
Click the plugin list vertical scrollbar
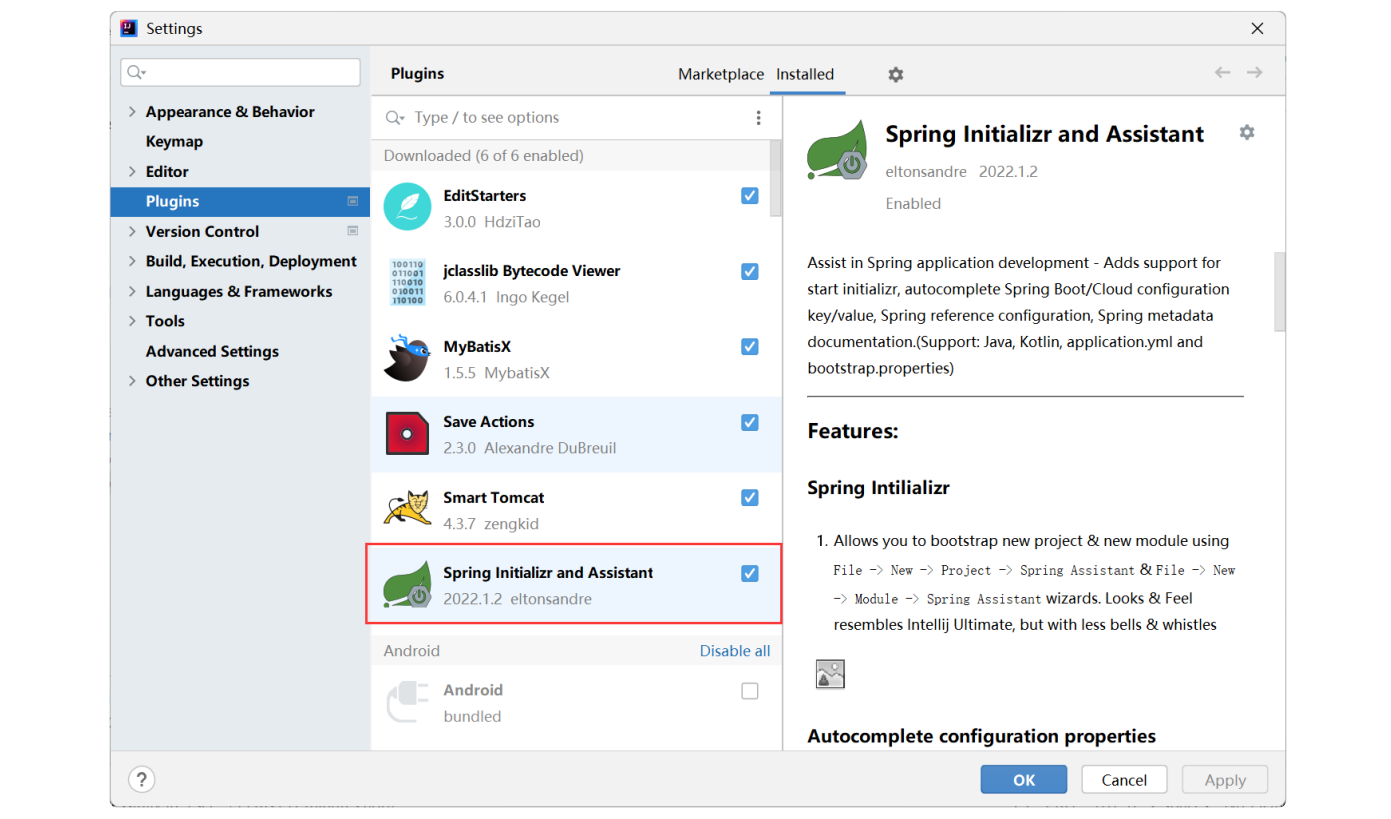click(x=776, y=178)
